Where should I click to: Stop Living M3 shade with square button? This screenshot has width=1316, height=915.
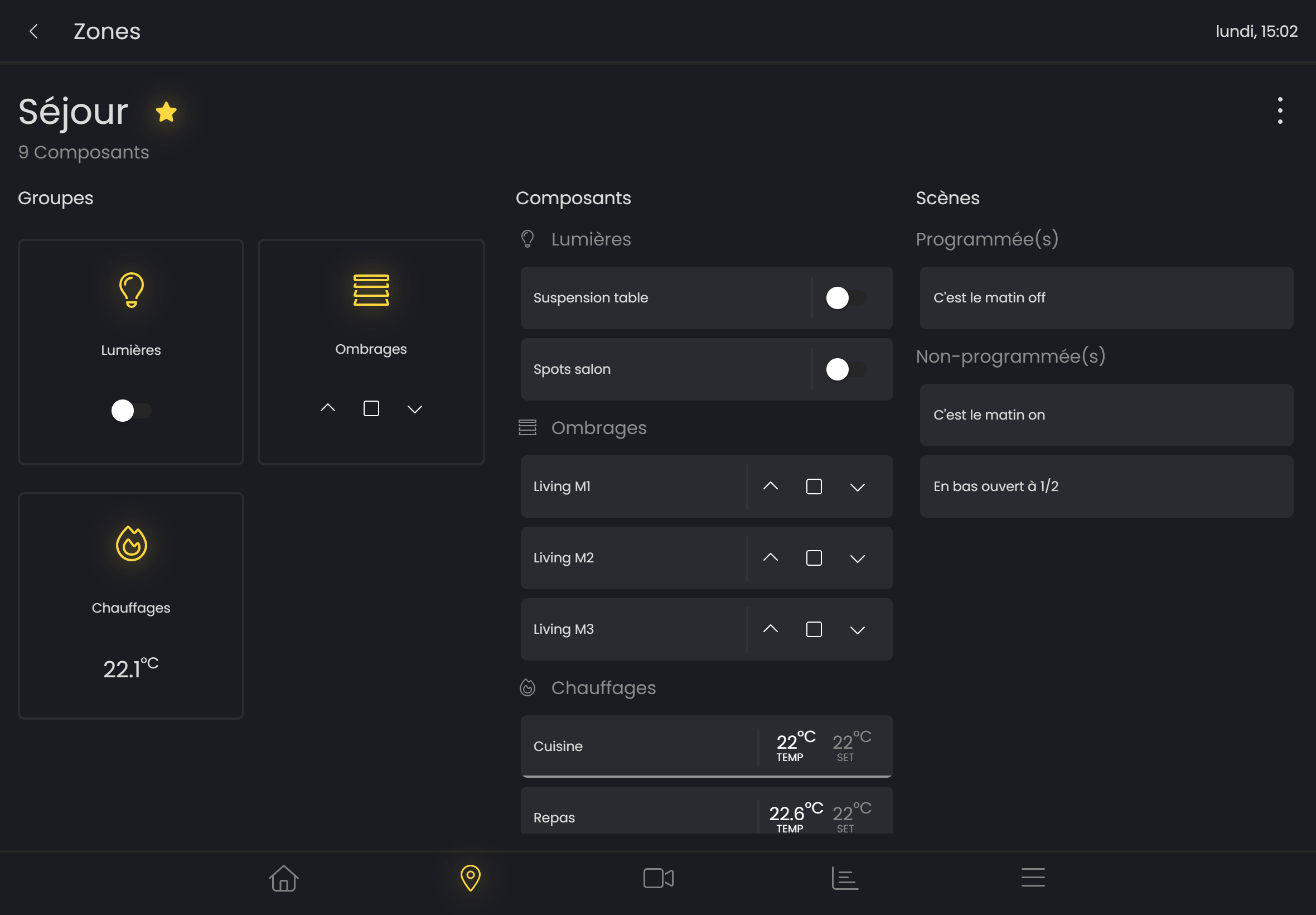point(814,629)
